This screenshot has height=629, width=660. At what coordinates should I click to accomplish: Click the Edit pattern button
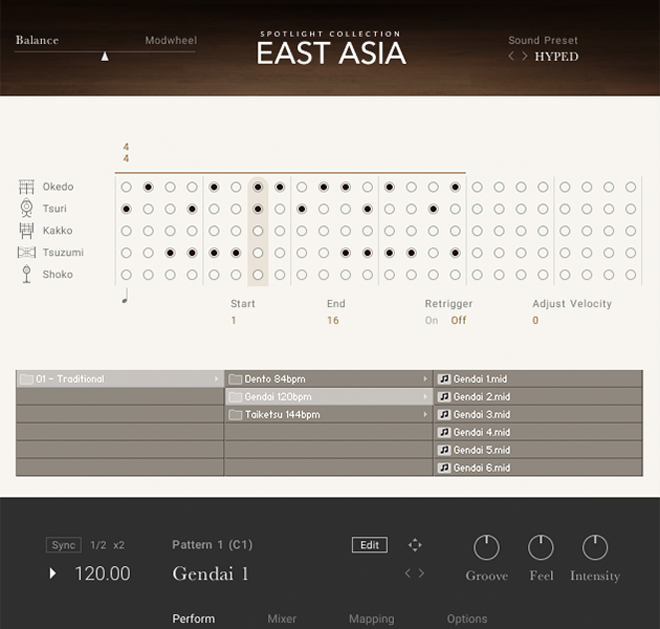370,545
